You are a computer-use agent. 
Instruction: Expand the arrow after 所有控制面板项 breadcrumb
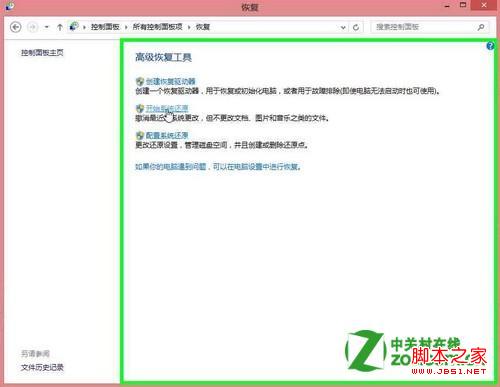[189, 27]
